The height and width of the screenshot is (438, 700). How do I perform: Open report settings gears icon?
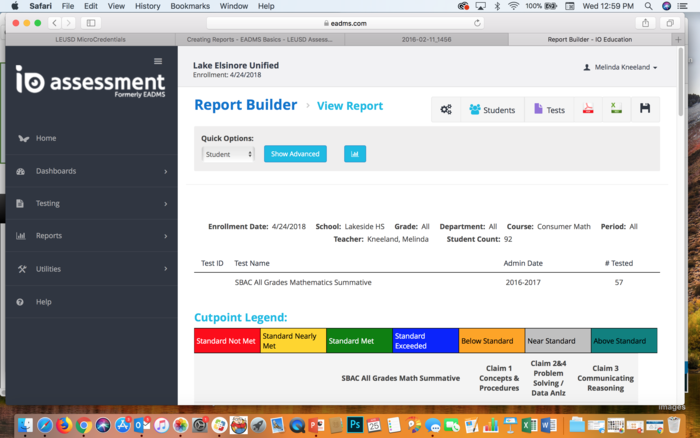click(446, 109)
